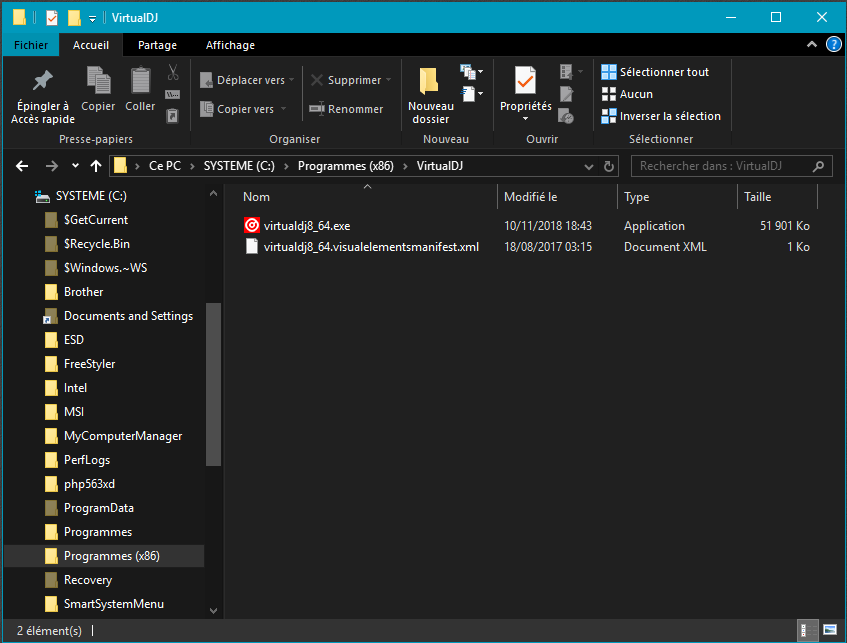Click the Épingler à Accès rapide pin icon

point(43,81)
